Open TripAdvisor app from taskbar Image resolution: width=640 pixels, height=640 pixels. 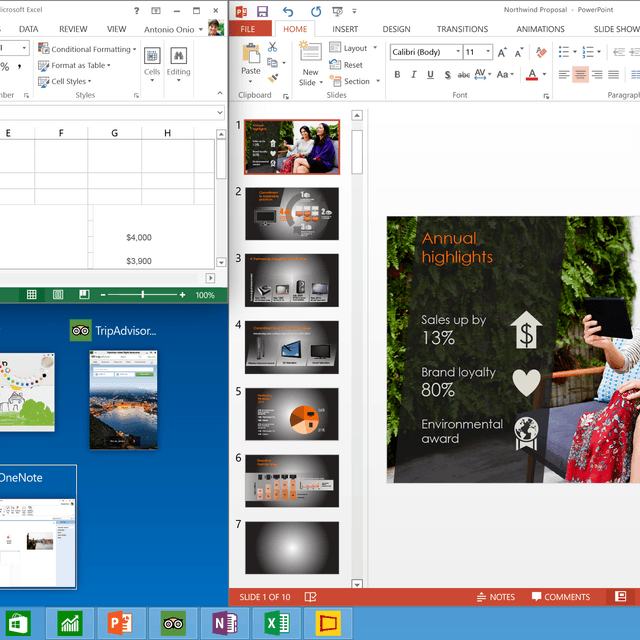(x=173, y=623)
